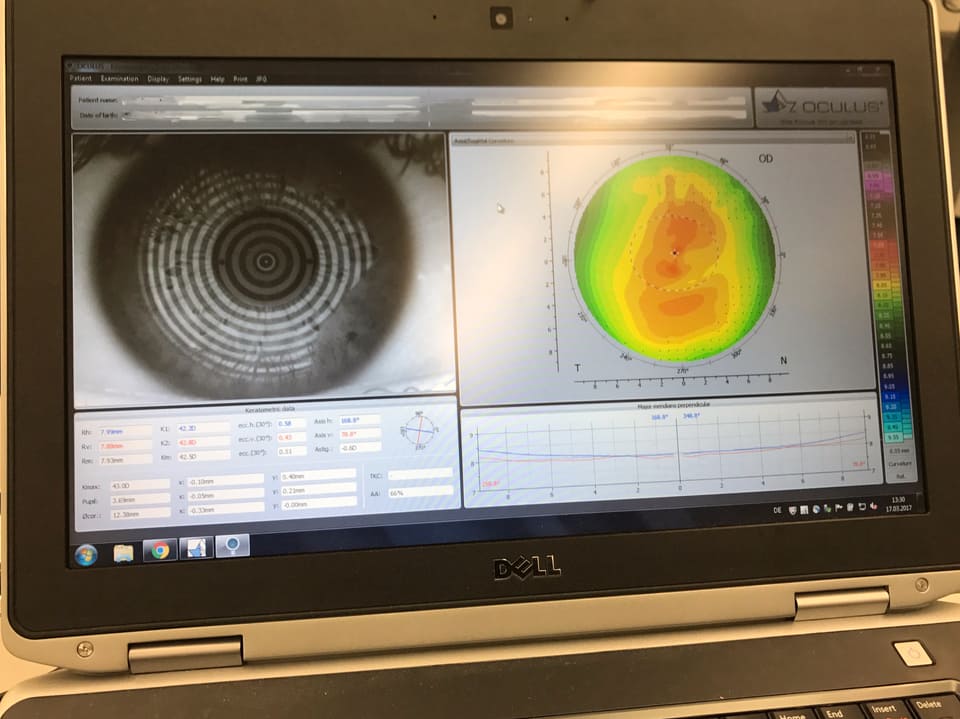The image size is (960, 719).
Task: Click the Placido ring eye image
Action: pos(264,262)
